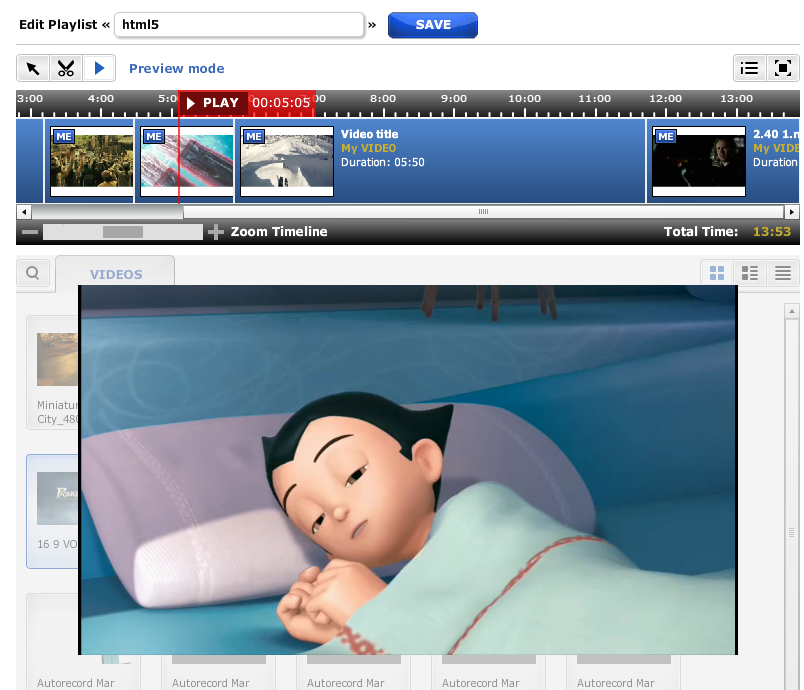Viewport: 804px width, 690px height.
Task: Click the 8:00 mark on timeline ruler
Action: [x=383, y=98]
